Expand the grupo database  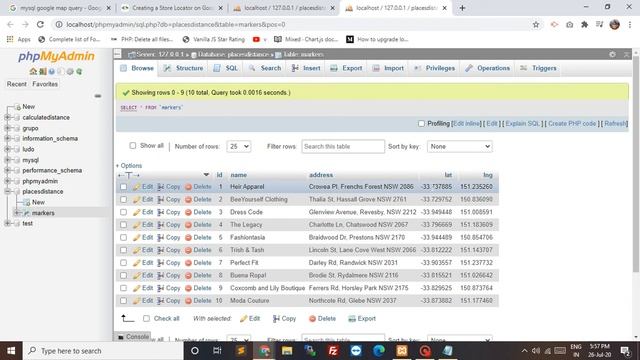7,128
